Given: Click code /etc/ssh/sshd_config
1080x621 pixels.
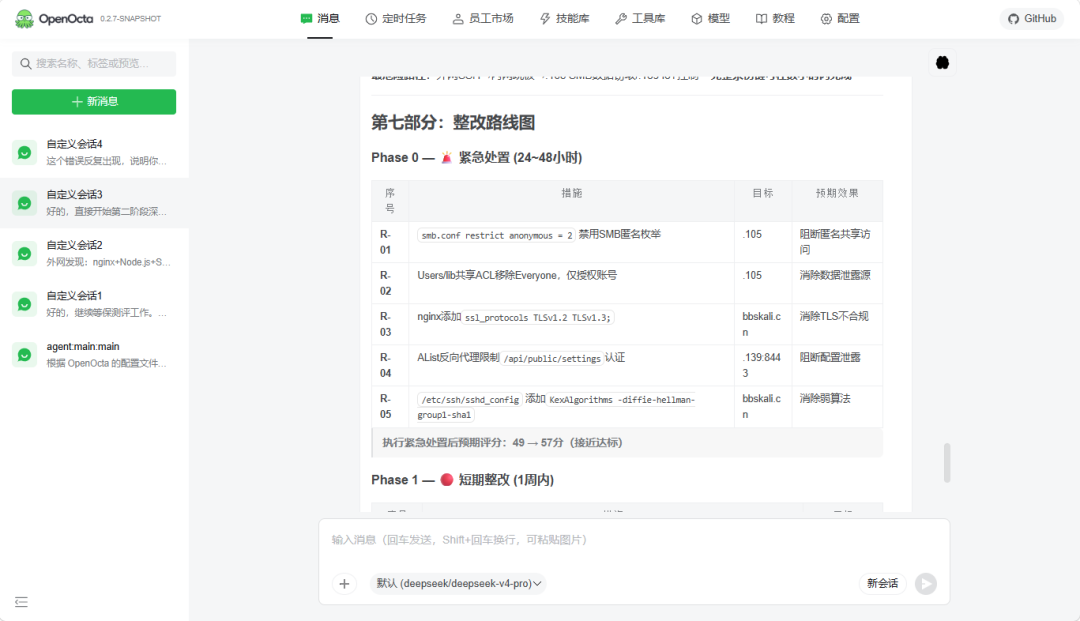Looking at the screenshot, I should coord(470,399).
